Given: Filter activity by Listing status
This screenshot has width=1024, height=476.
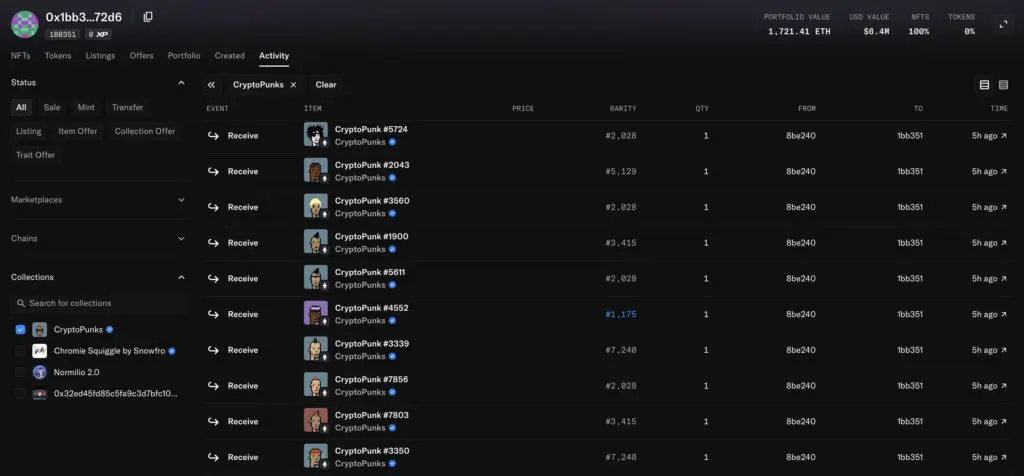Looking at the screenshot, I should pyautogui.click(x=29, y=131).
